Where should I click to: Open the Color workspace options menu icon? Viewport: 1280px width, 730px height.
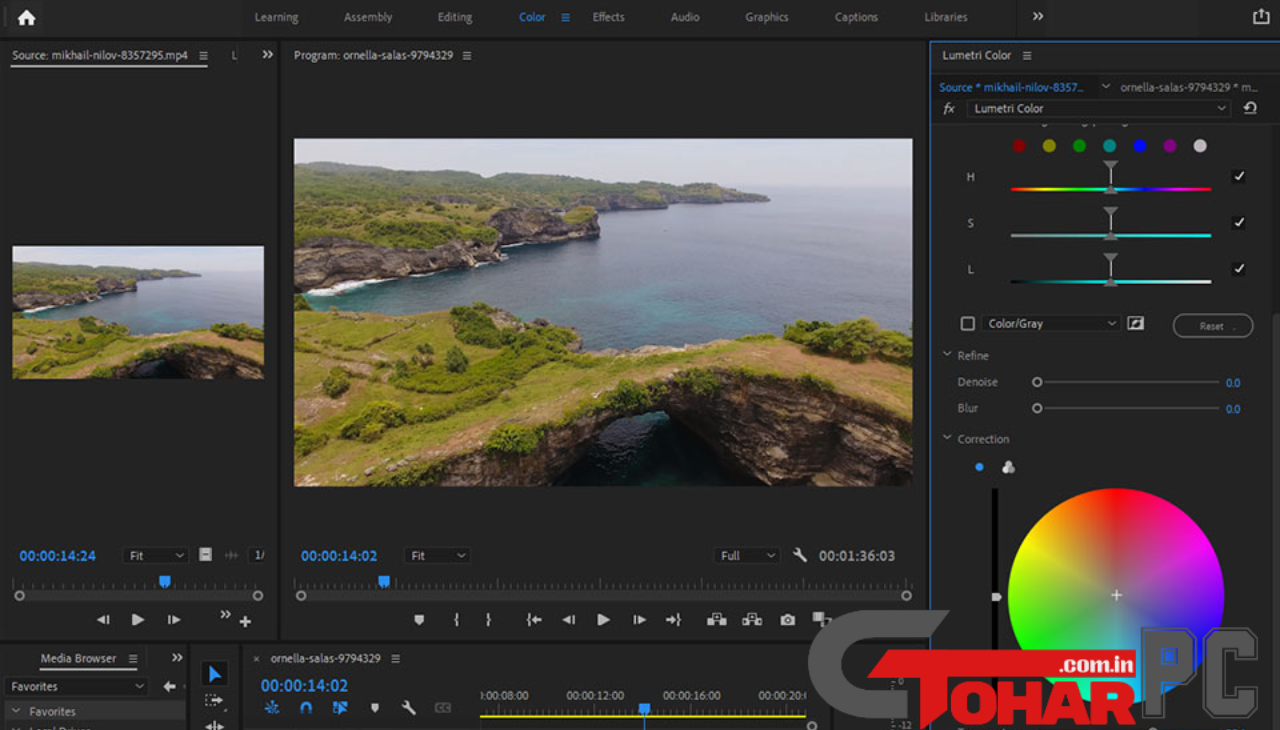(x=565, y=17)
